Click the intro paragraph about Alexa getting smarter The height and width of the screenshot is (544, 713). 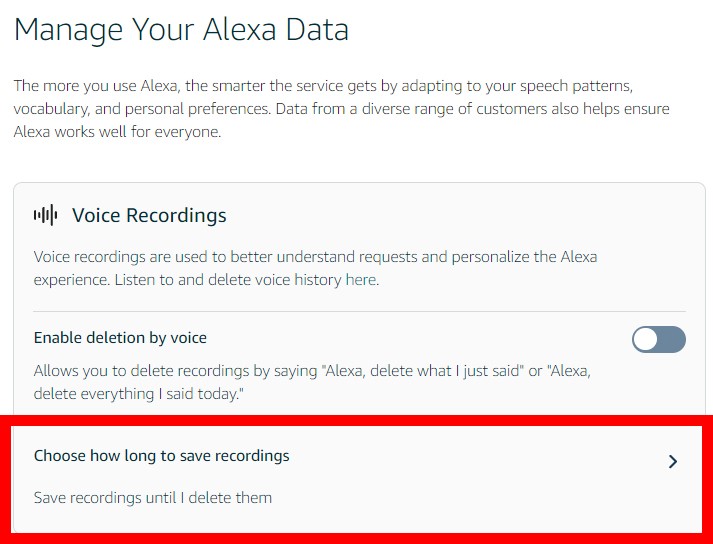(322, 85)
